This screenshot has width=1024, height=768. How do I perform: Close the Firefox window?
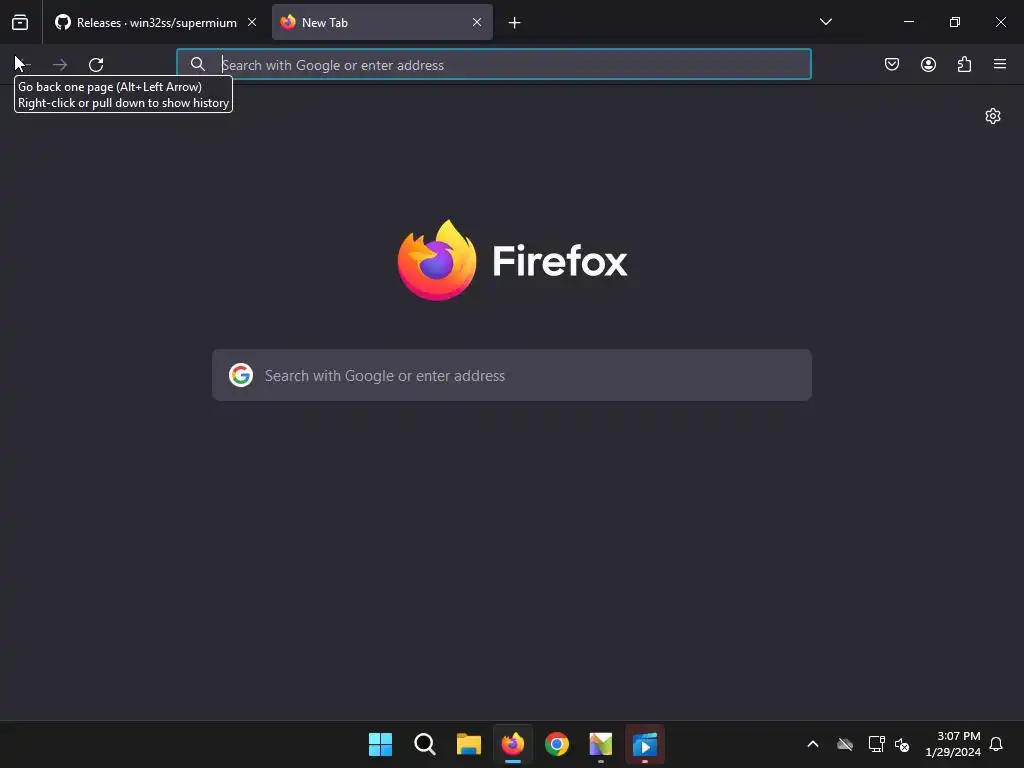[x=1000, y=22]
